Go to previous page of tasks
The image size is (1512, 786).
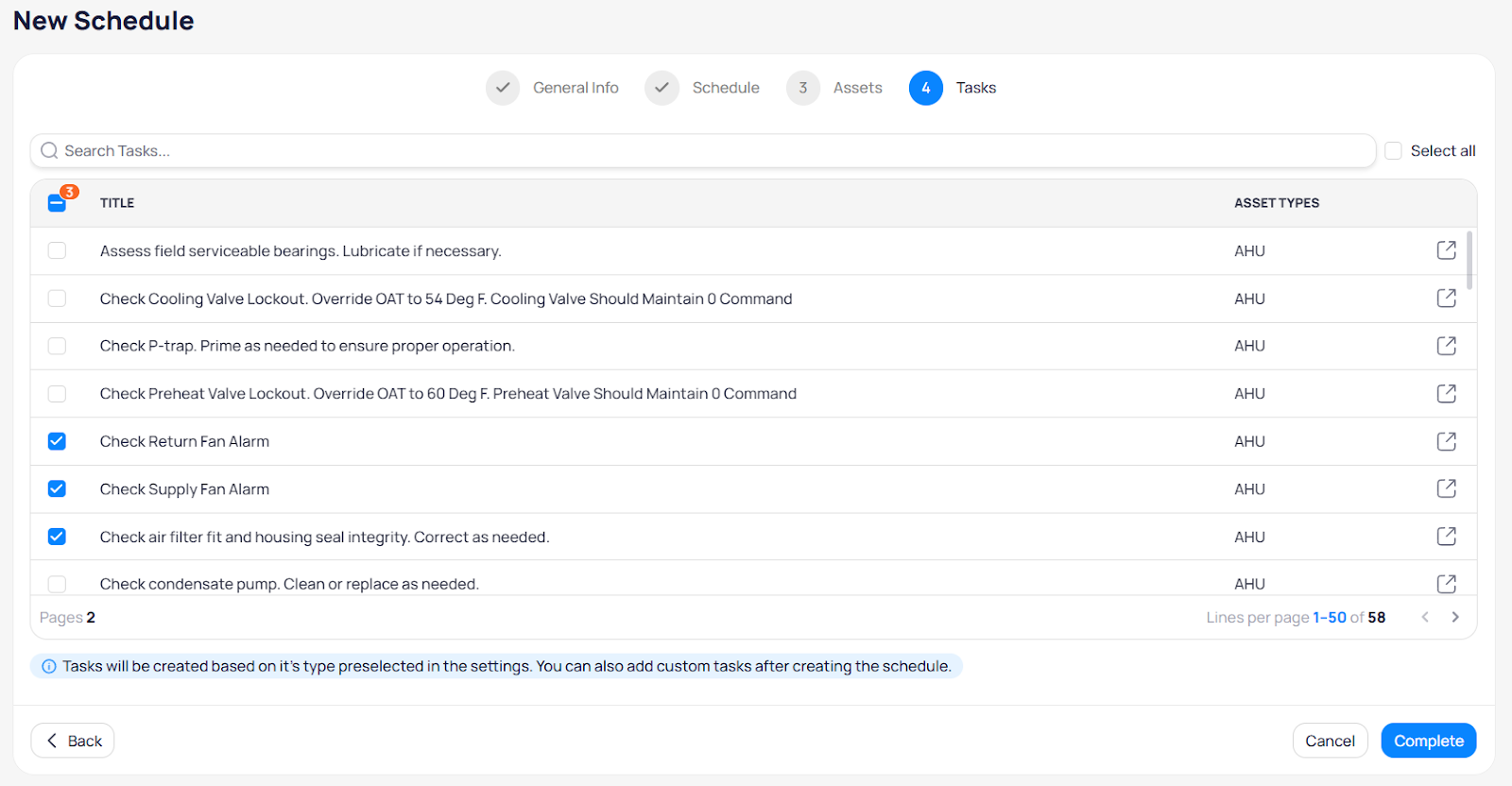click(1425, 617)
